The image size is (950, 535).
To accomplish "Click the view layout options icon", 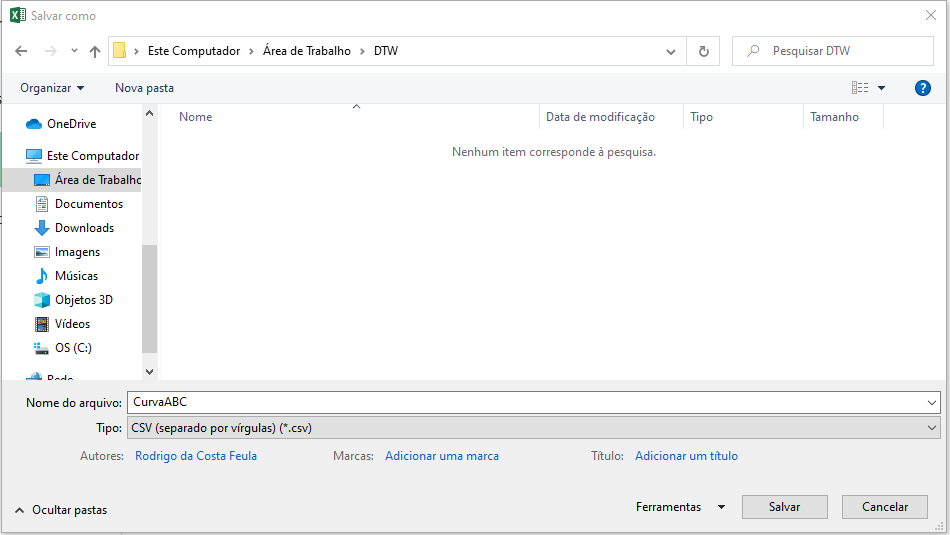I will 860,88.
